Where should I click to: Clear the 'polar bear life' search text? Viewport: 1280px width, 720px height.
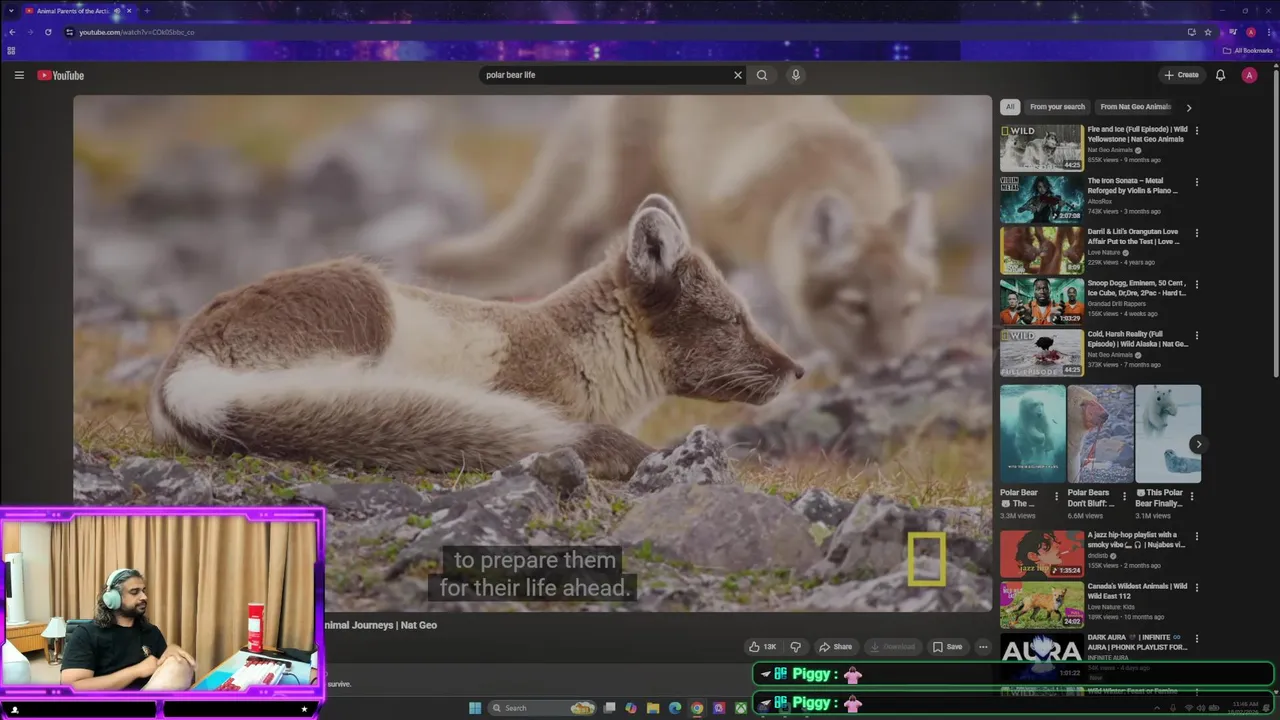click(x=738, y=75)
